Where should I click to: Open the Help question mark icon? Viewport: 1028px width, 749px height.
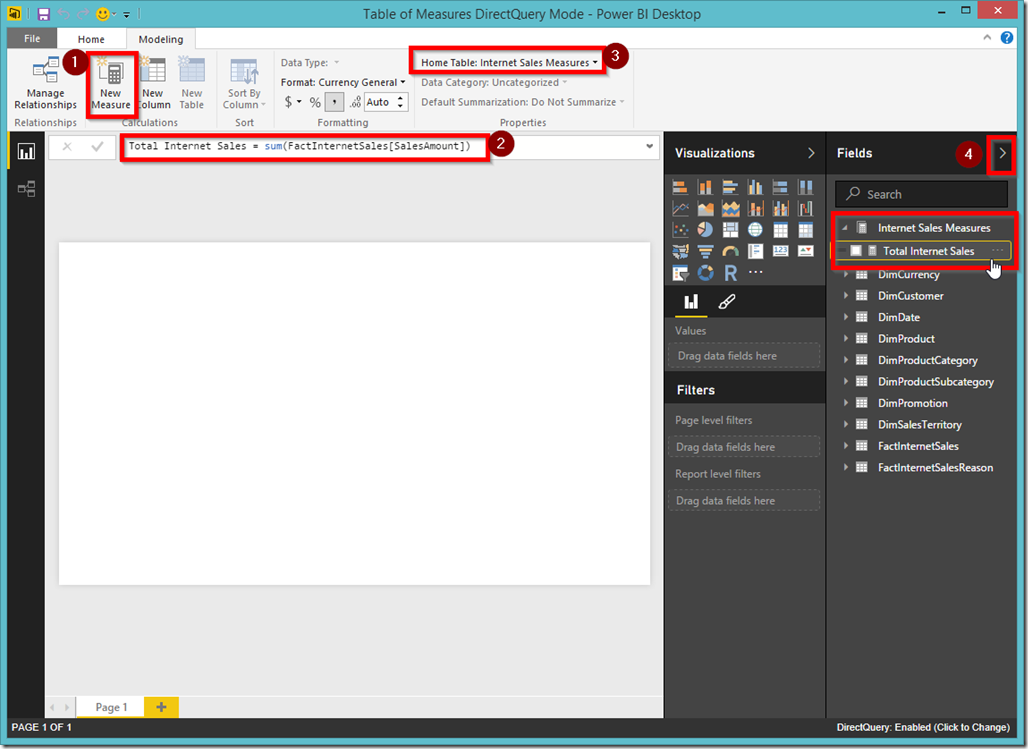pos(1006,38)
